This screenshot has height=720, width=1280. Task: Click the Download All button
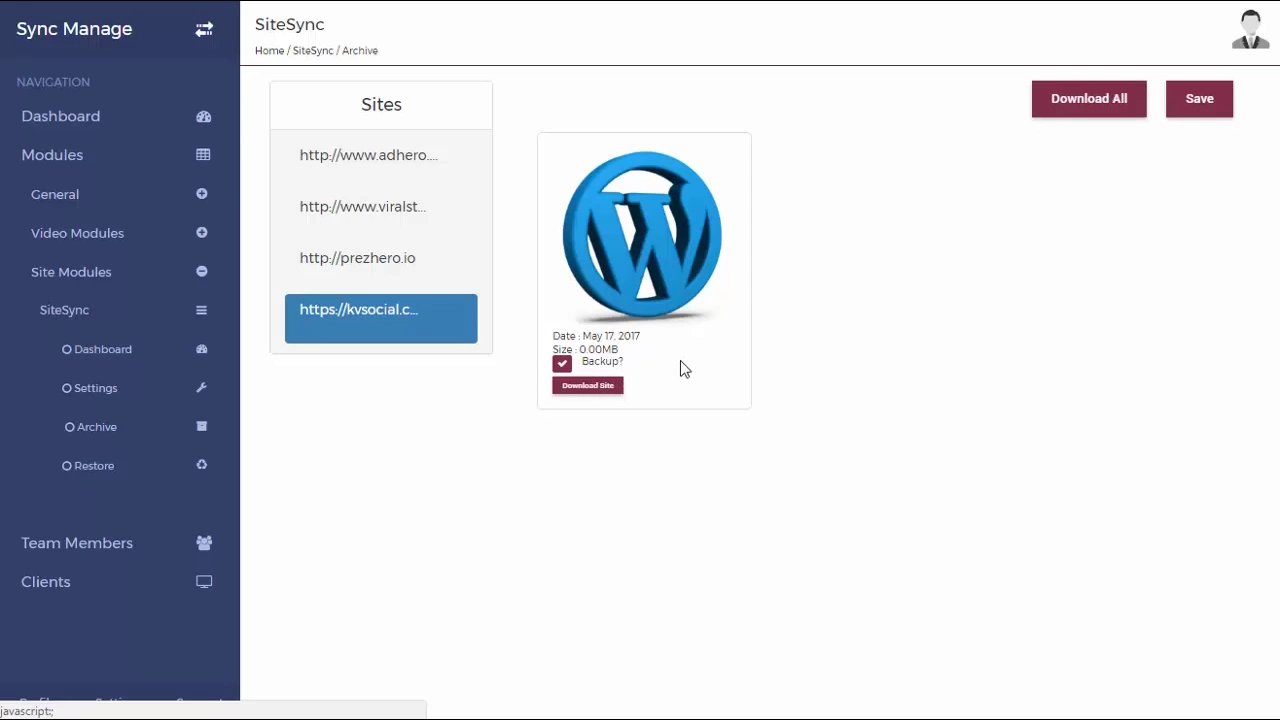coord(1089,99)
